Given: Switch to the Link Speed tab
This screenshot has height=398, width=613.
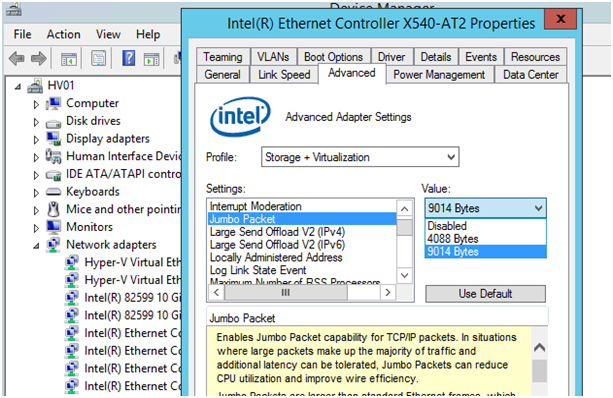Looking at the screenshot, I should tap(284, 75).
